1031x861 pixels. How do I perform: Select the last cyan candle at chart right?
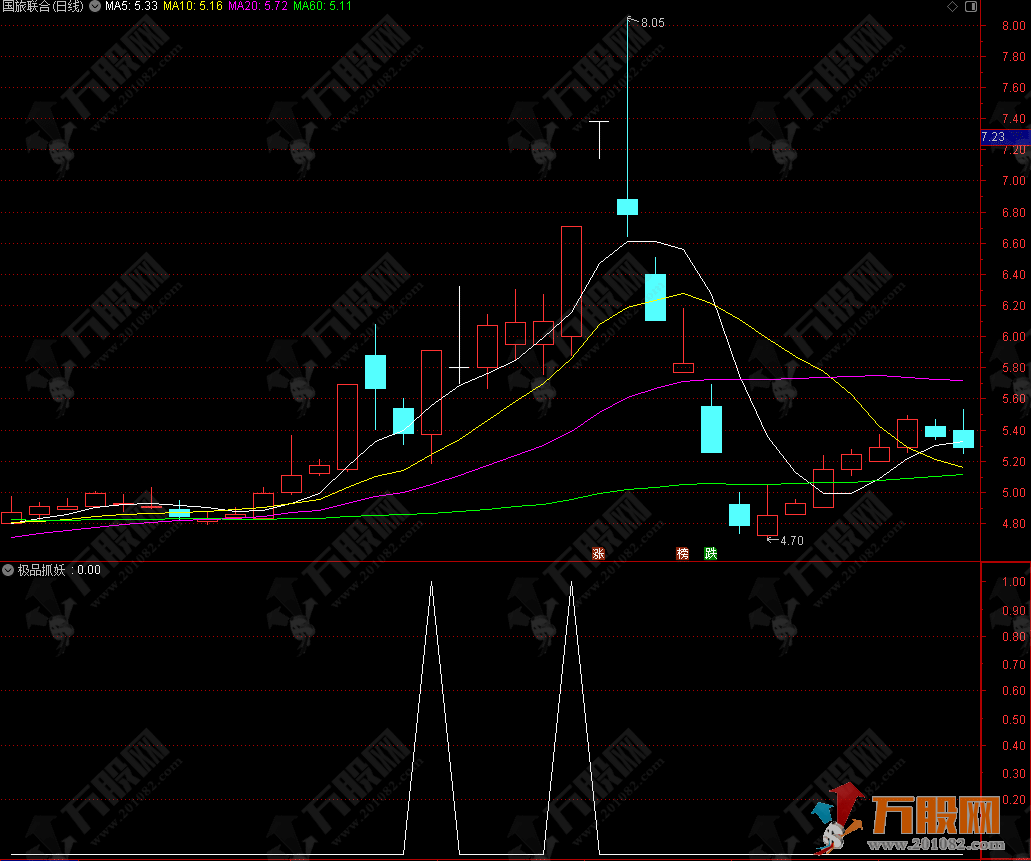coord(963,439)
